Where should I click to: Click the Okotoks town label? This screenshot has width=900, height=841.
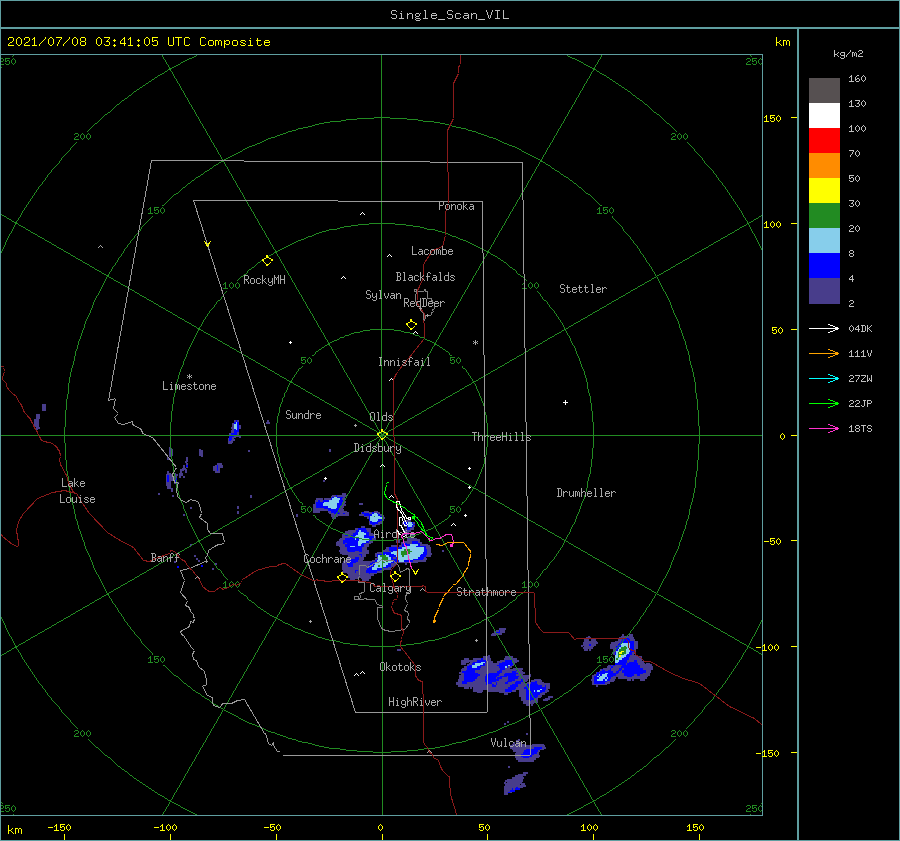[x=400, y=667]
